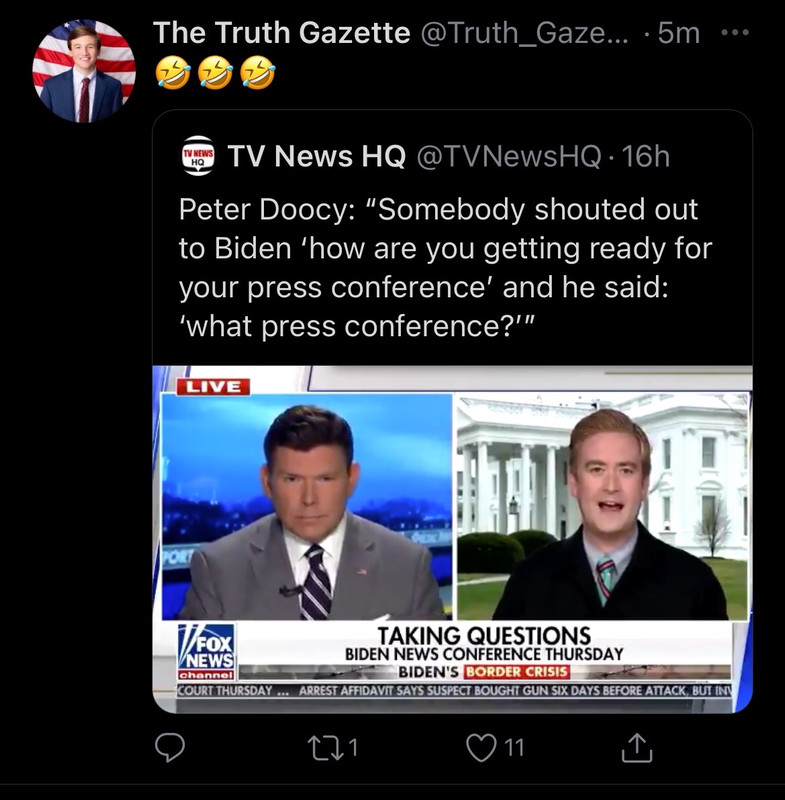Click the laughing emoji tweet text
Viewport: 785px width, 800px height.
(x=215, y=72)
